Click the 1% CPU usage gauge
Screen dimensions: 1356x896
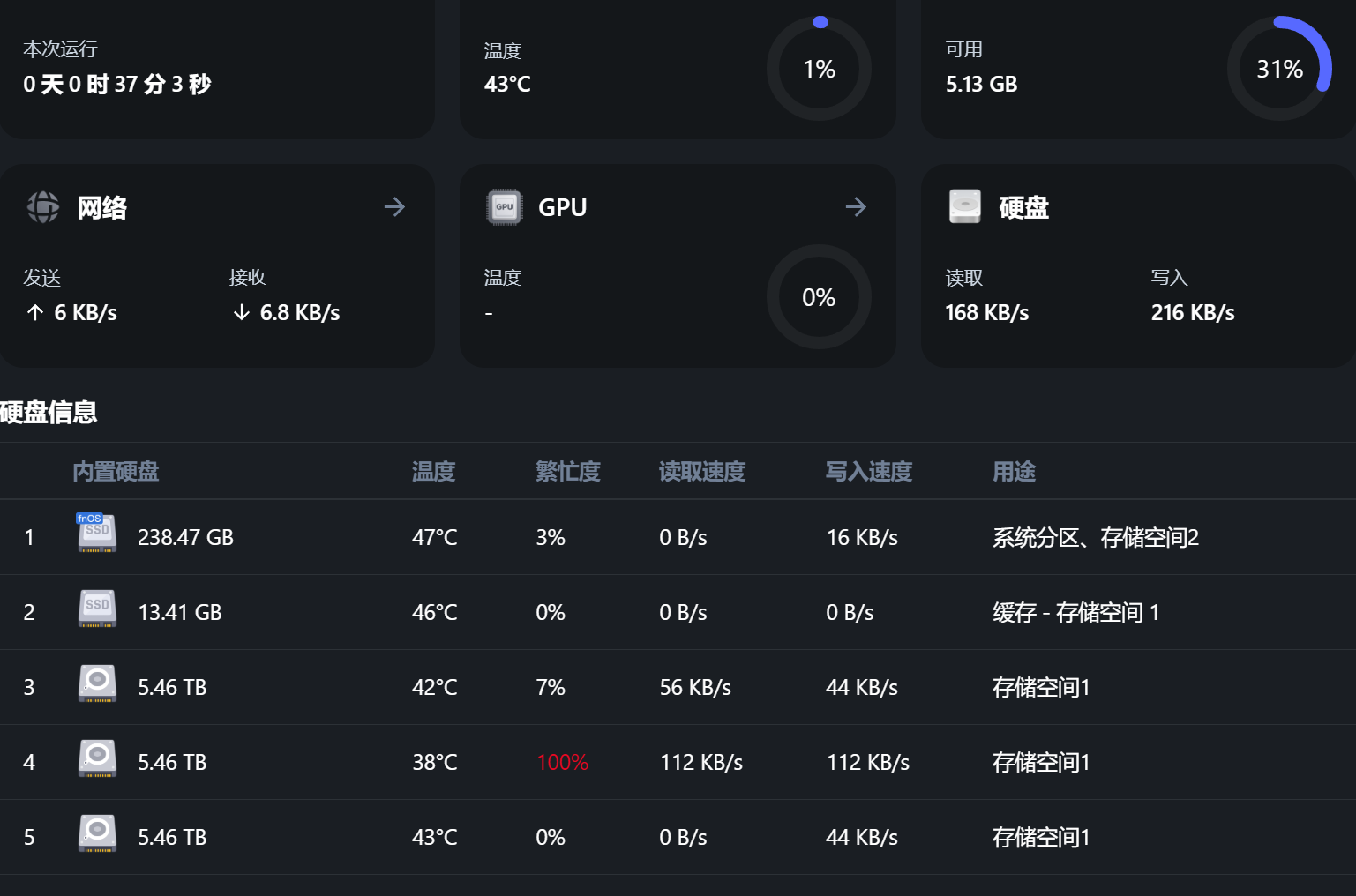[x=819, y=69]
